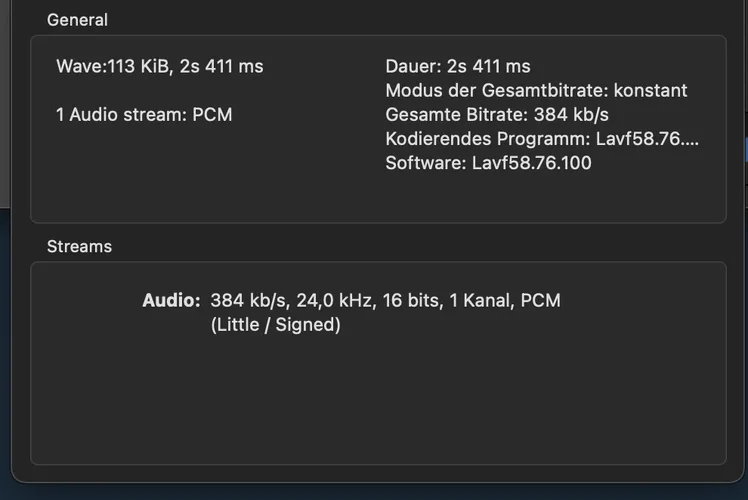The width and height of the screenshot is (748, 500).
Task: Click the 113 KiB file size text
Action: pos(136,66)
